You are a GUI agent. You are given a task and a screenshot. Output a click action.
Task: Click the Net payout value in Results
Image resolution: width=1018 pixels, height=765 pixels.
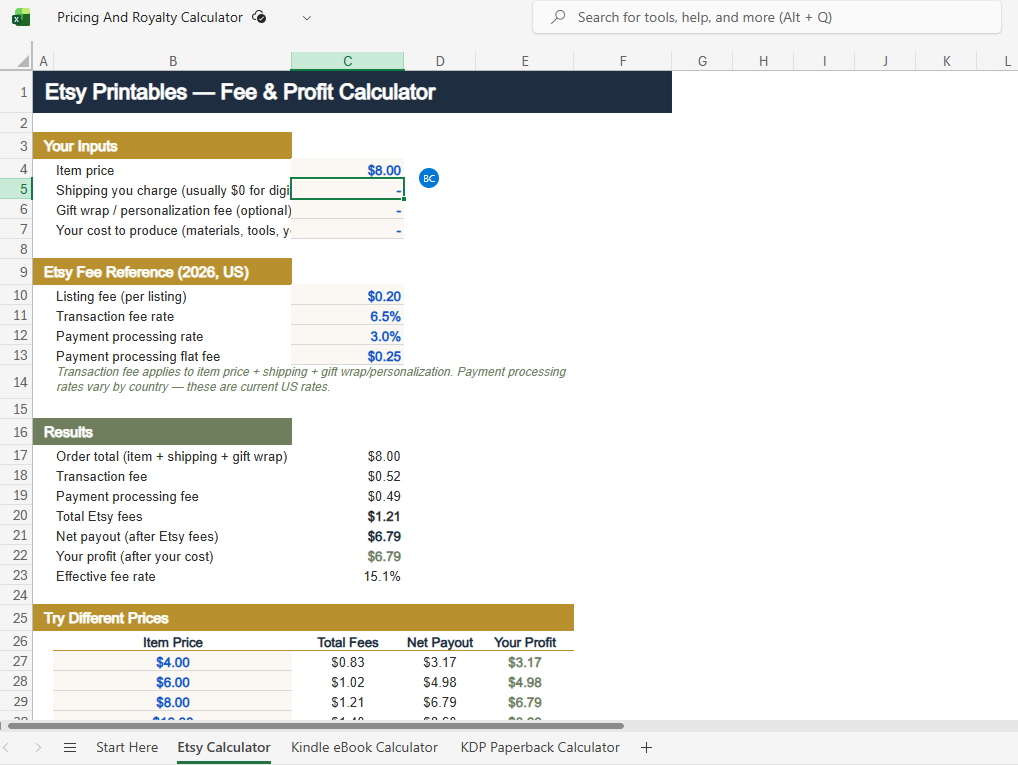384,536
